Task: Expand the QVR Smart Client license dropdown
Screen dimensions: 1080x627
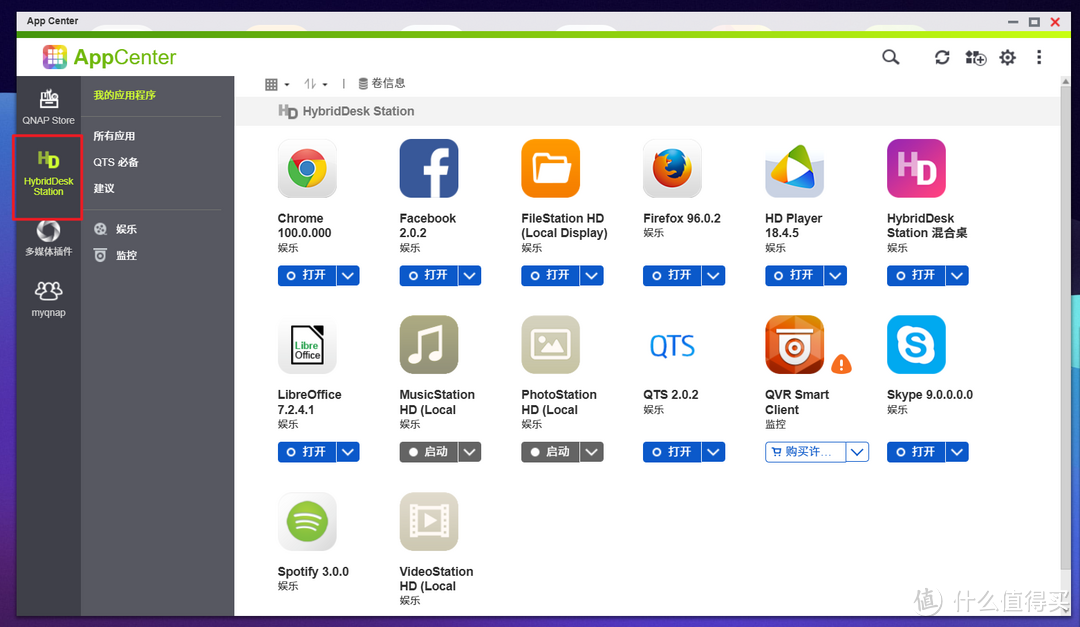Action: tap(857, 452)
